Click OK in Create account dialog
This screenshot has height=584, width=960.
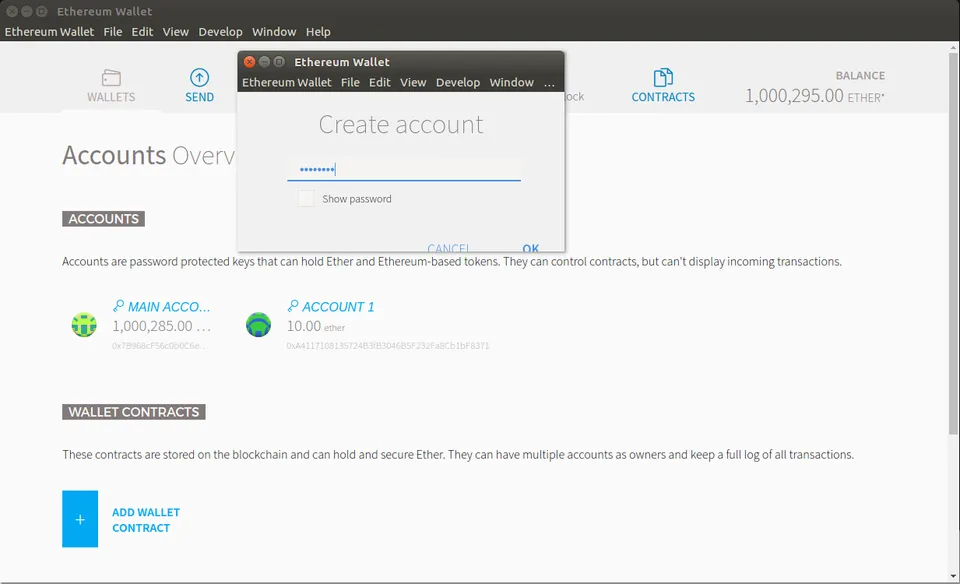pos(531,248)
